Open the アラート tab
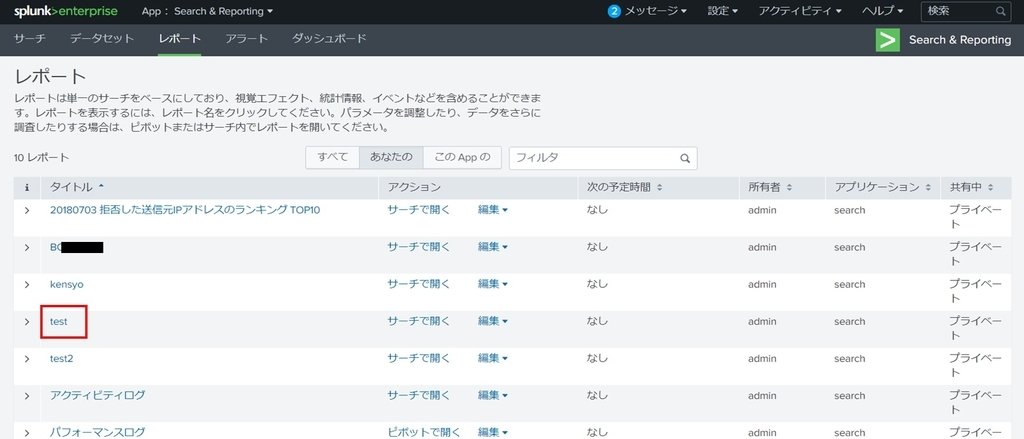The image size is (1024, 439). click(x=246, y=39)
